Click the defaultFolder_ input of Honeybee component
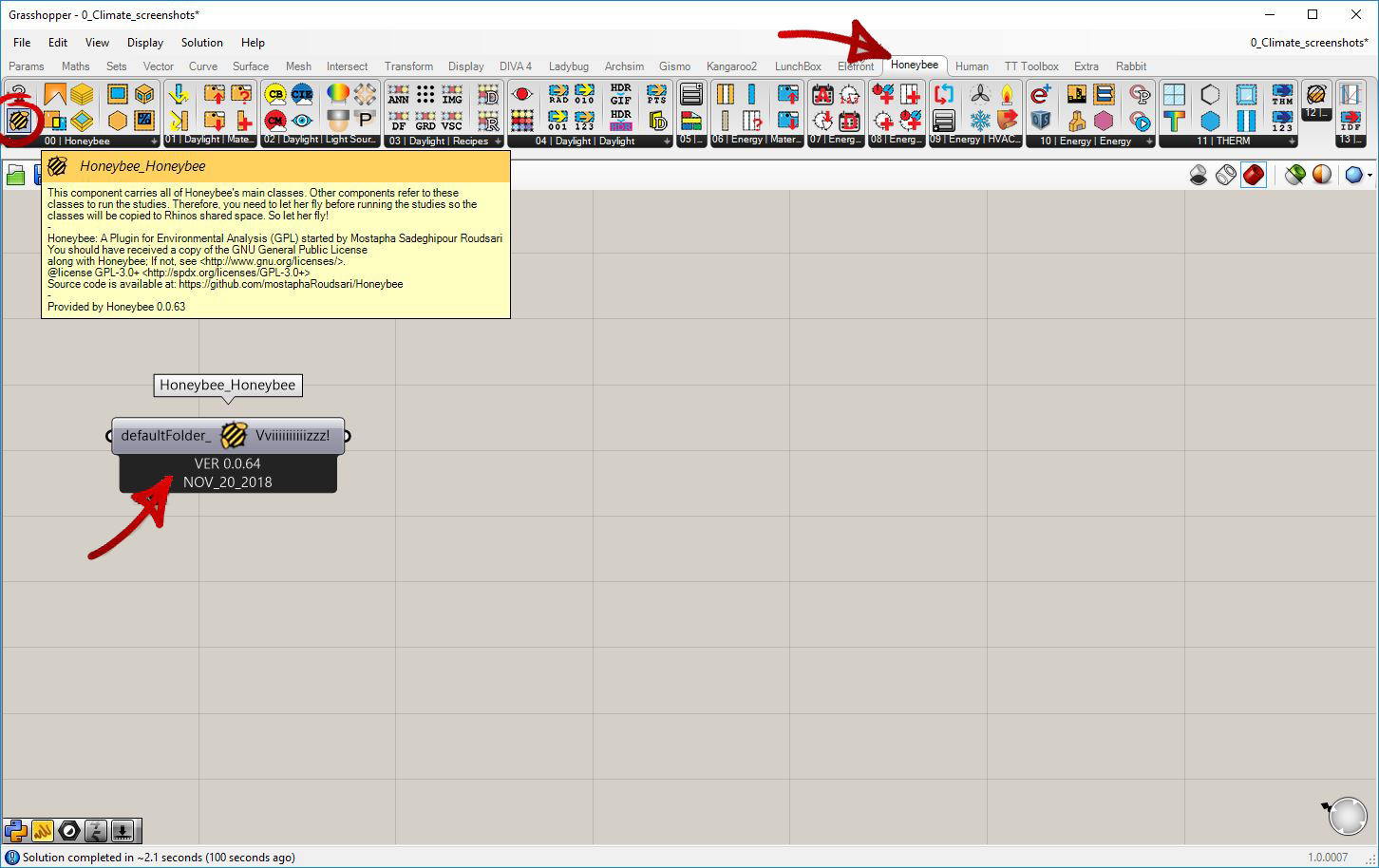 (165, 436)
